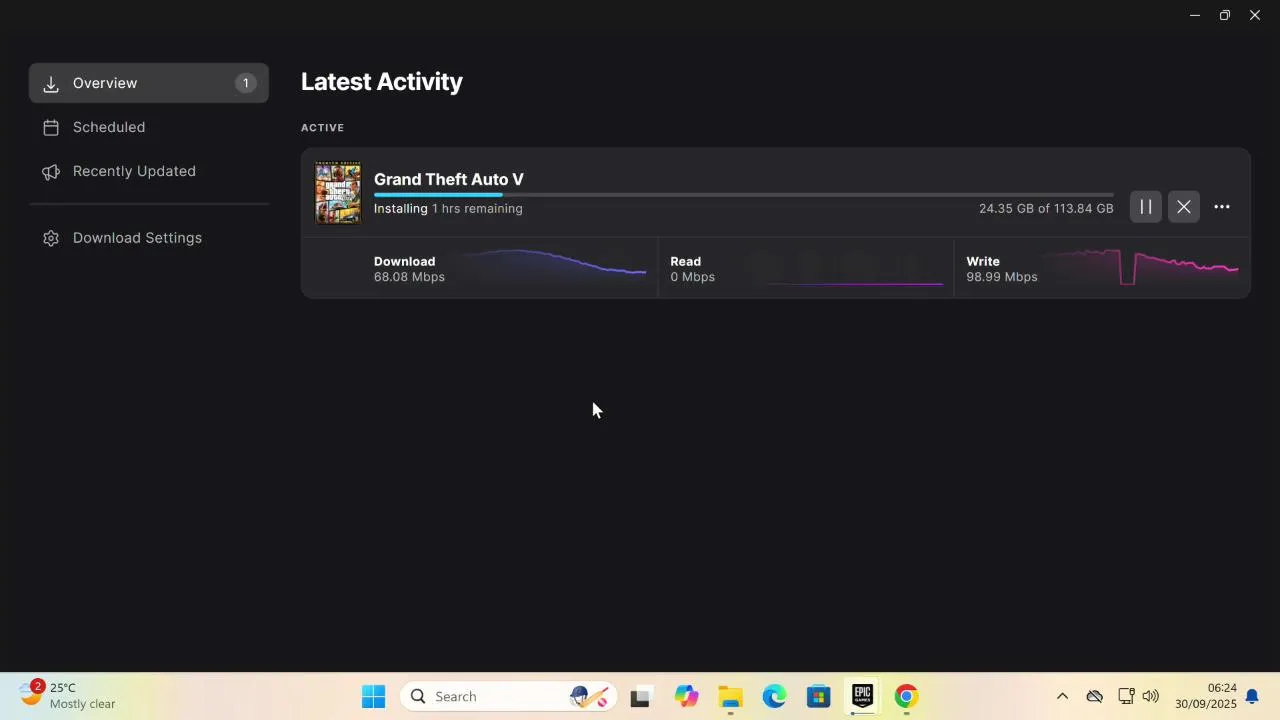The height and width of the screenshot is (720, 1280).
Task: Open the Overview section in the sidebar
Action: pyautogui.click(x=149, y=83)
